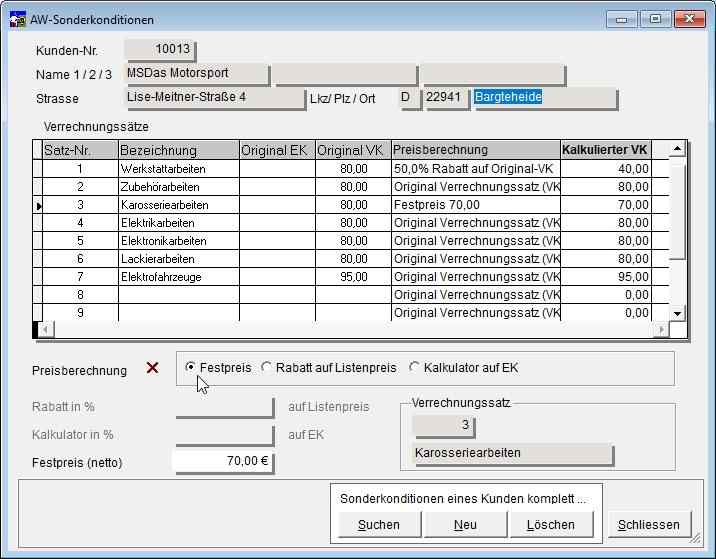Select the Karosseriearbeiten table cell
This screenshot has width=716, height=559.
[179, 205]
